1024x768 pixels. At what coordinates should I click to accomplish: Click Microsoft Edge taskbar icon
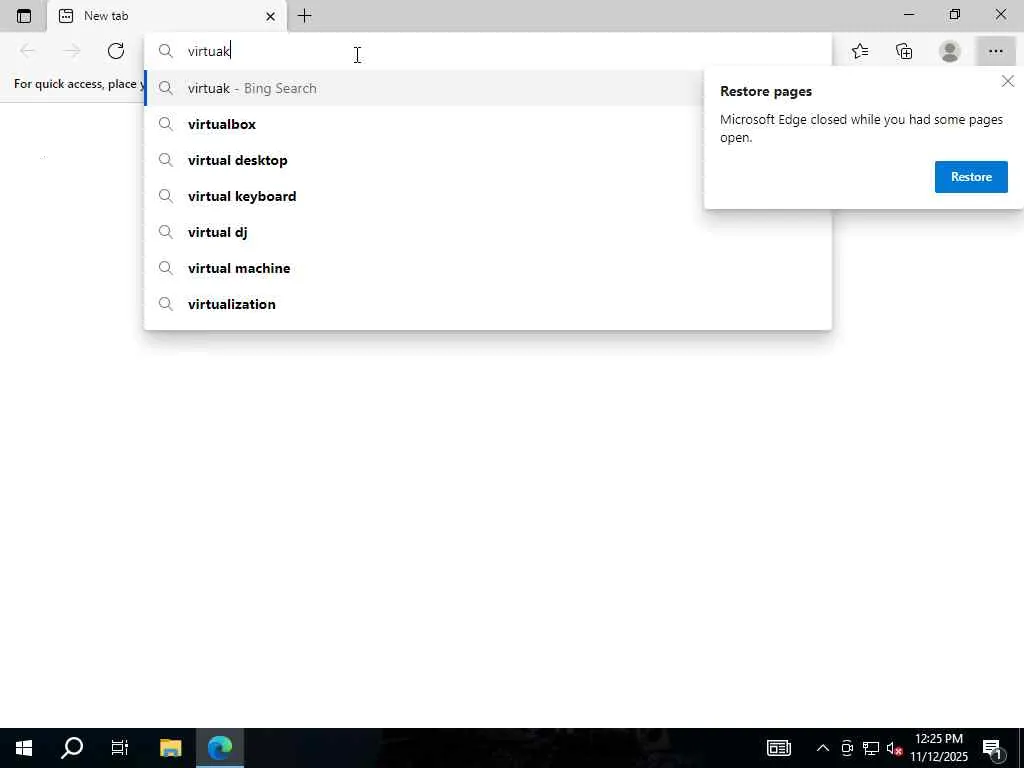220,748
